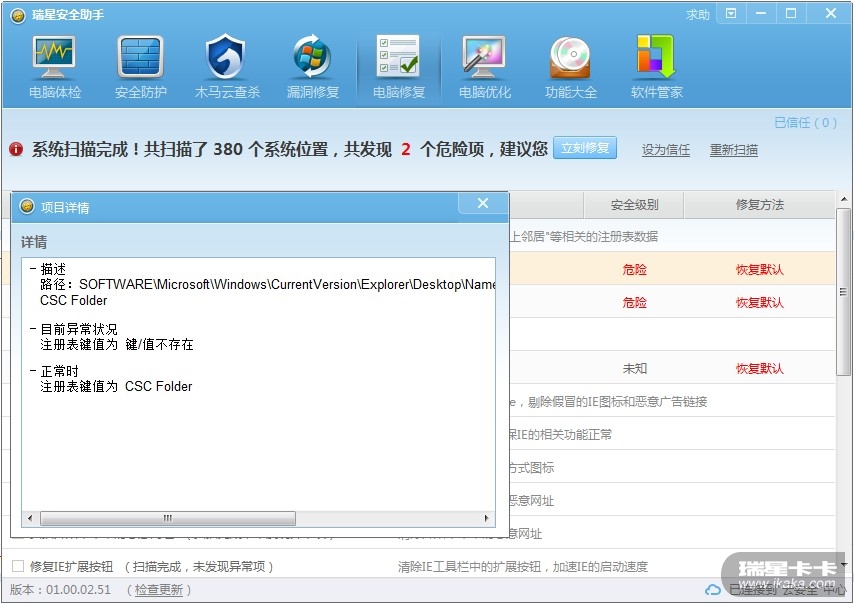Click 设为信任 set as trusted link

[x=666, y=150]
